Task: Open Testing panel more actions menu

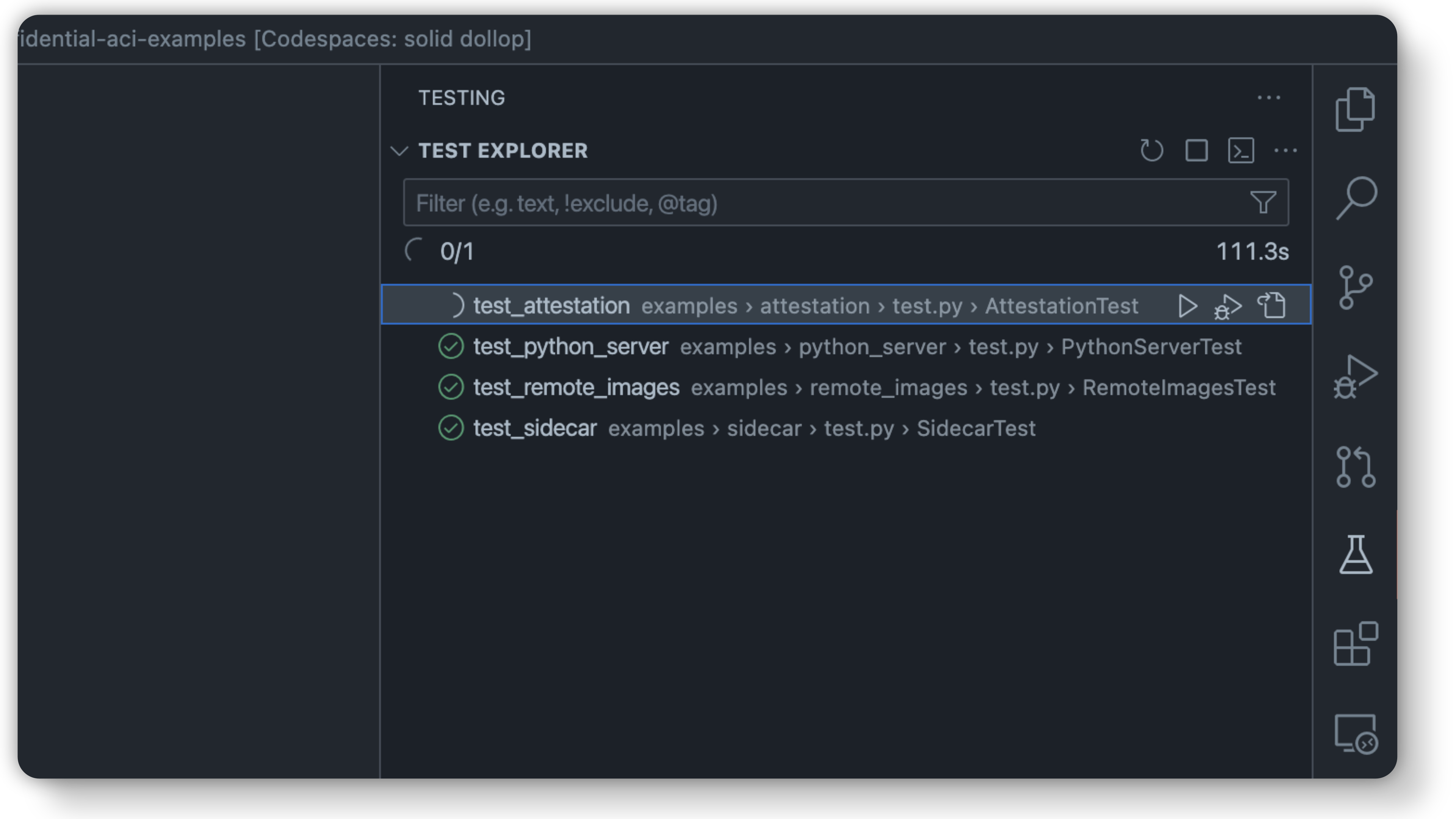Action: point(1268,98)
